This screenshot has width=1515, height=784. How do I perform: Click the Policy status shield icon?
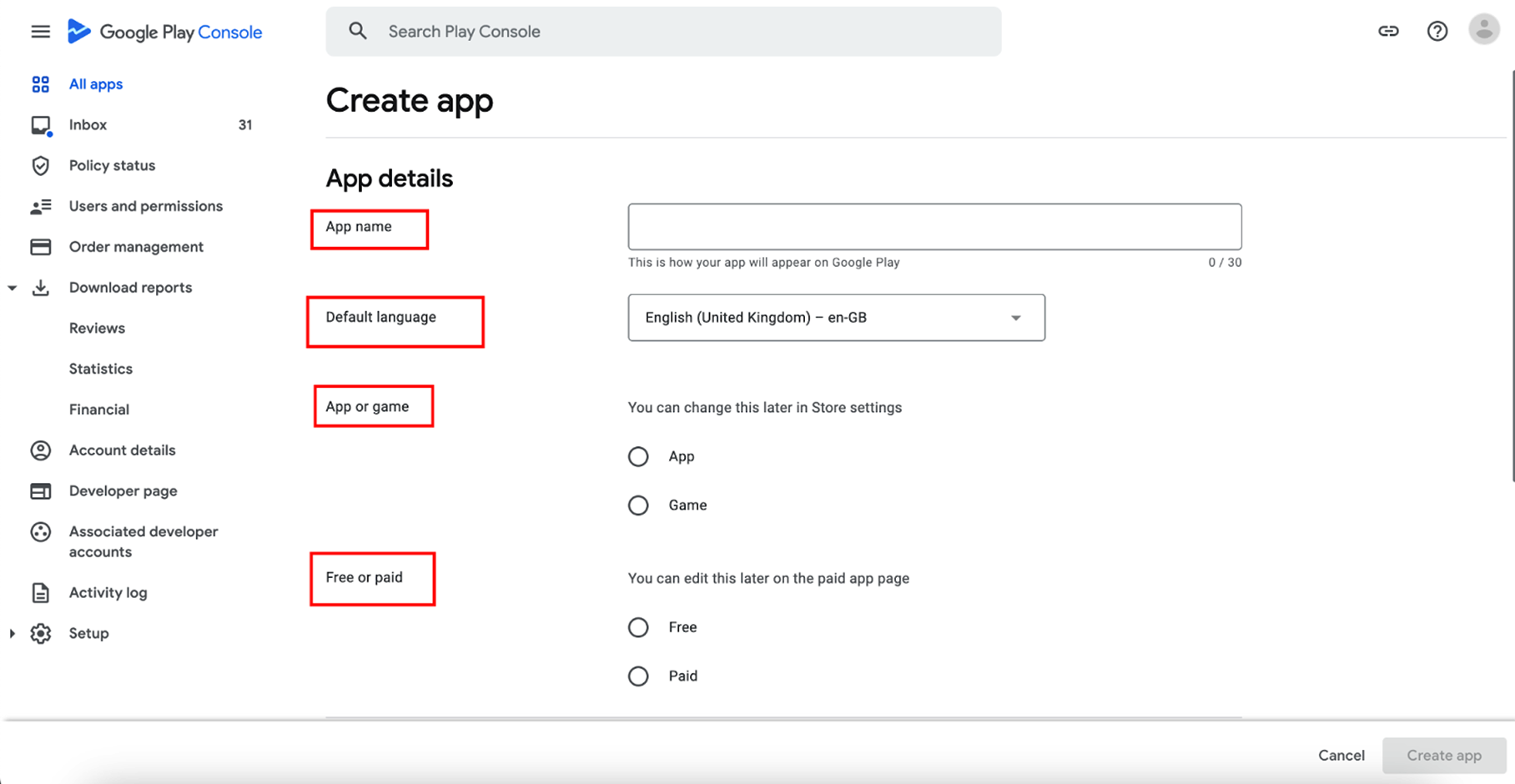point(40,165)
